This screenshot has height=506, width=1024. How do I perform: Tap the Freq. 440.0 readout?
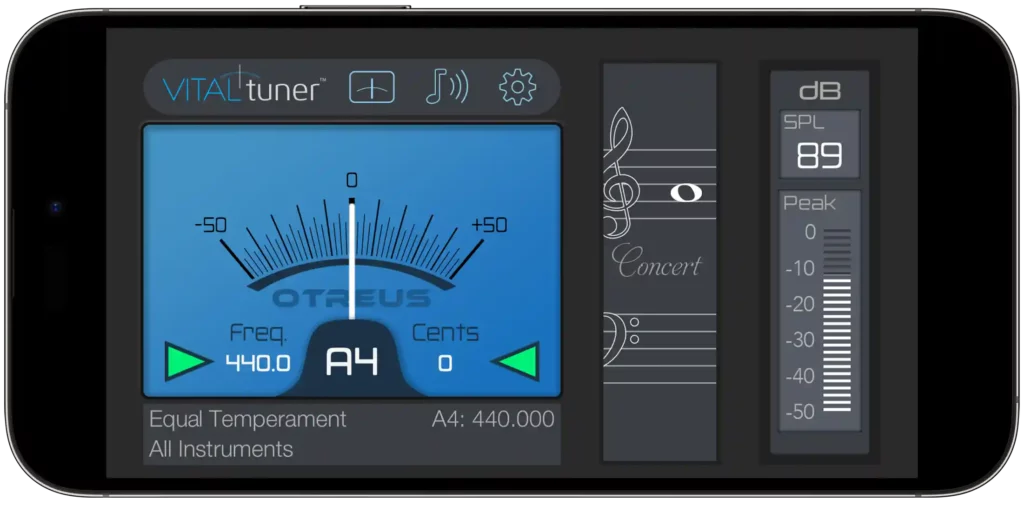pos(258,362)
